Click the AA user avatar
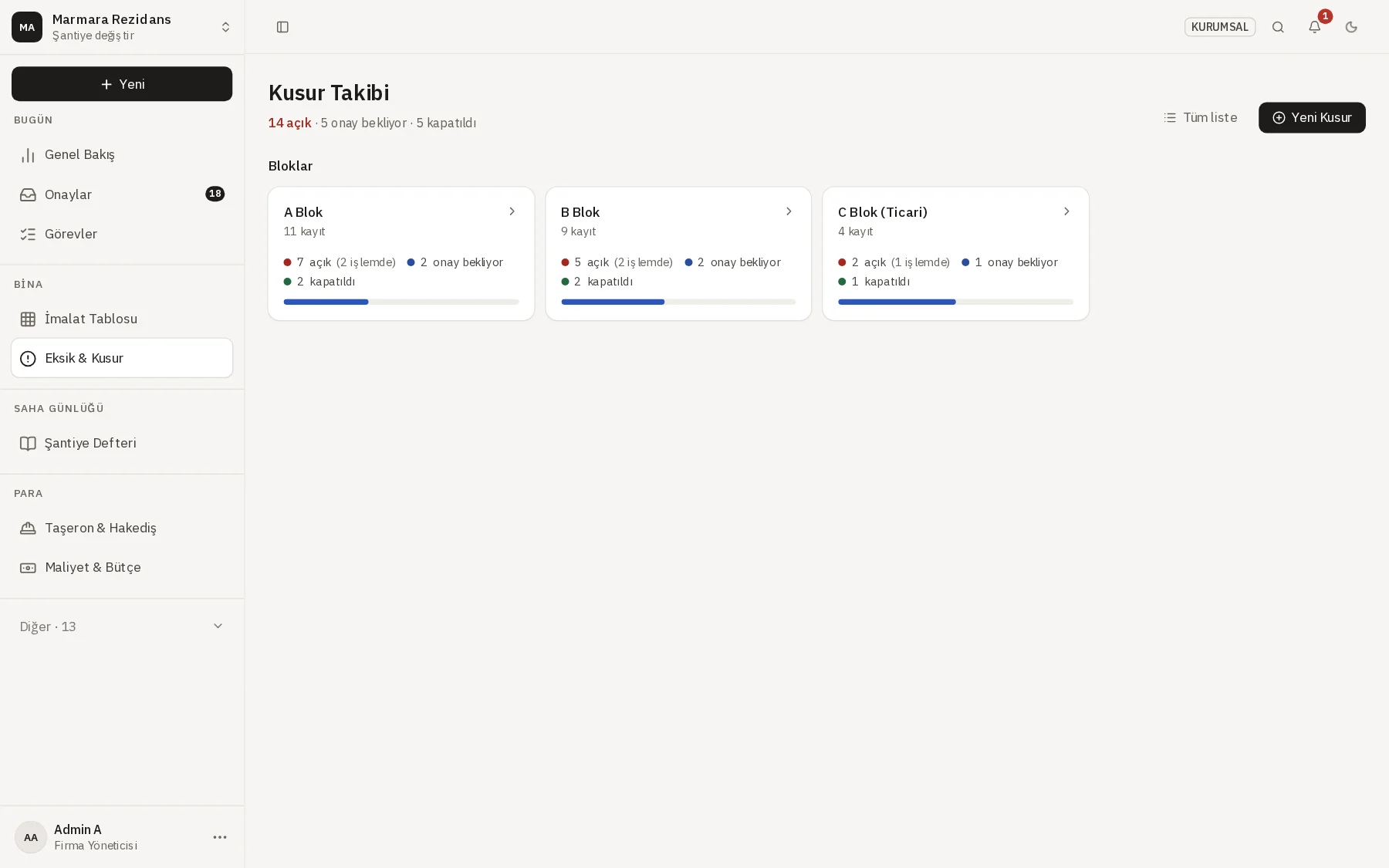Screen dimensions: 1389x868 31,837
